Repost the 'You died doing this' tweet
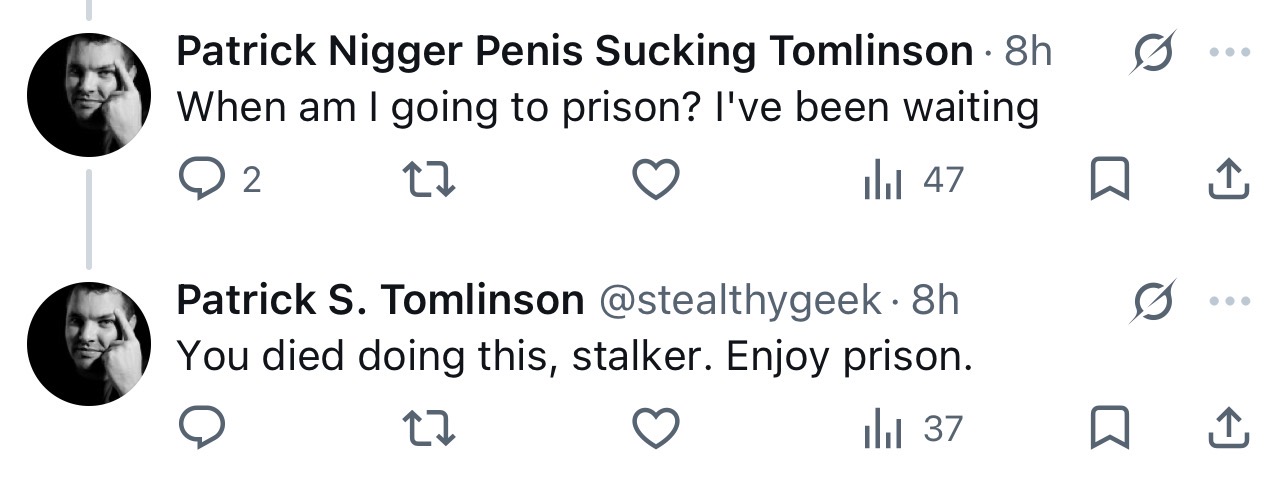The width and height of the screenshot is (1284, 494). coord(427,429)
